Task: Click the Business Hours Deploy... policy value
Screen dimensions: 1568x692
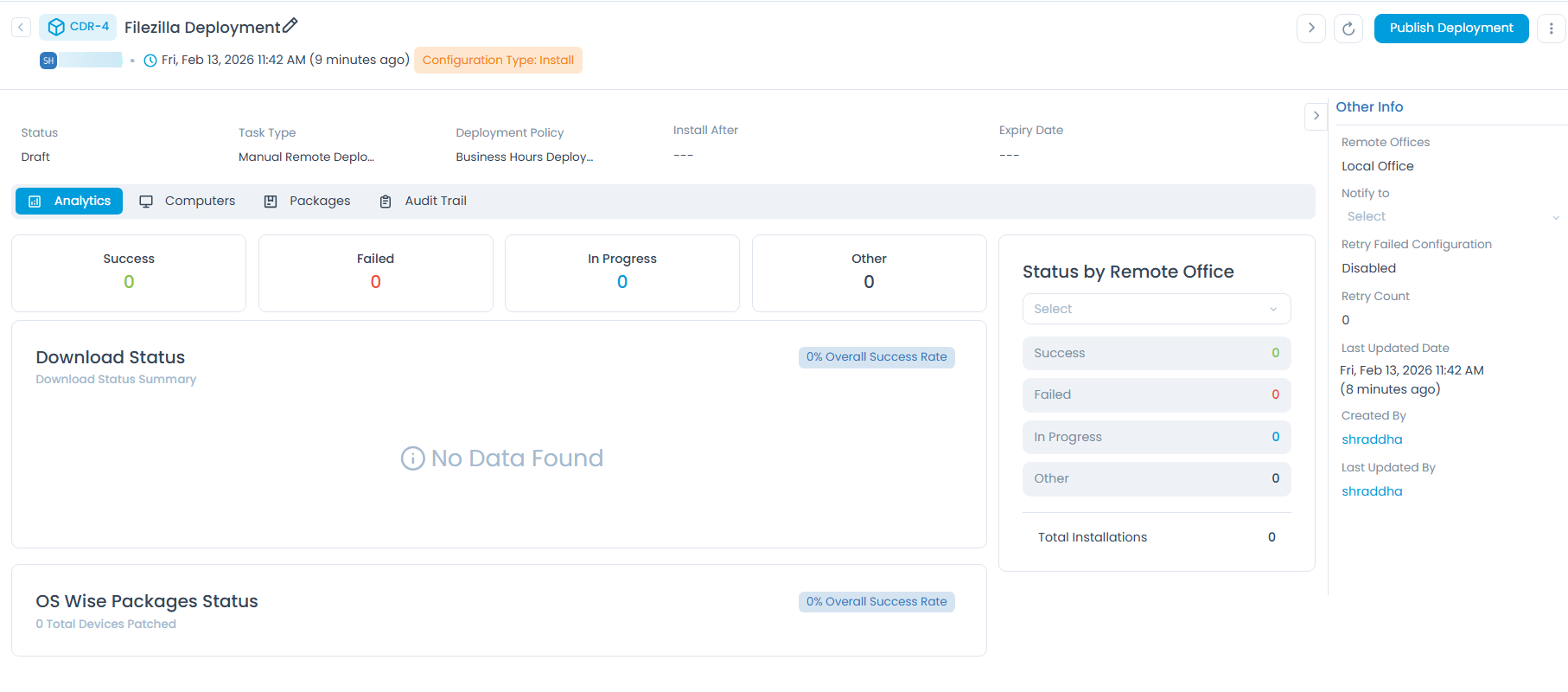Action: pos(525,157)
